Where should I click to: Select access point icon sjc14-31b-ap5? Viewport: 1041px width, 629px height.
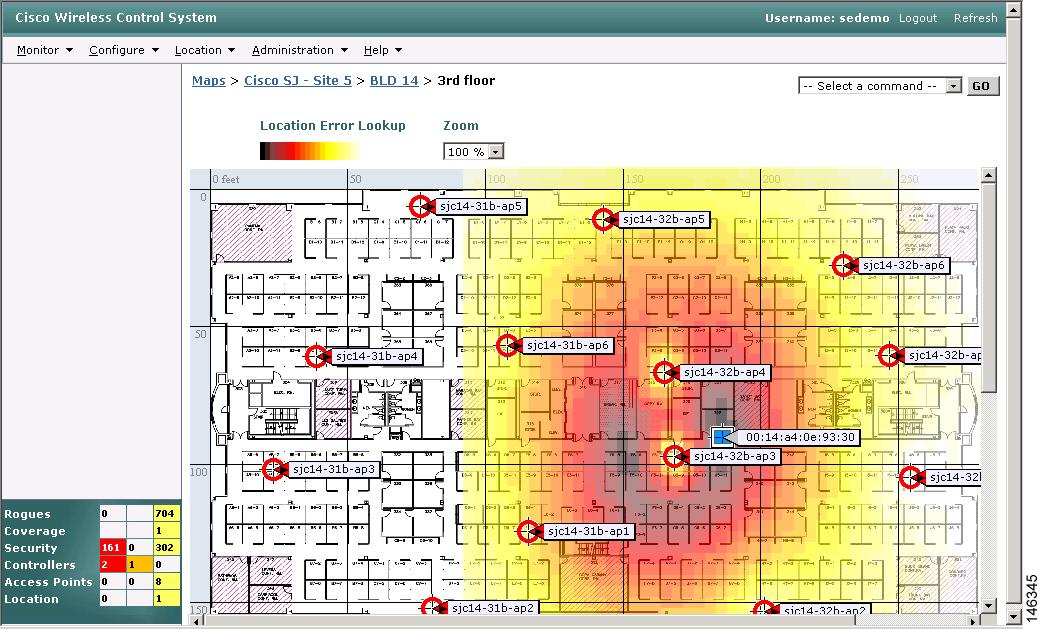coord(420,206)
